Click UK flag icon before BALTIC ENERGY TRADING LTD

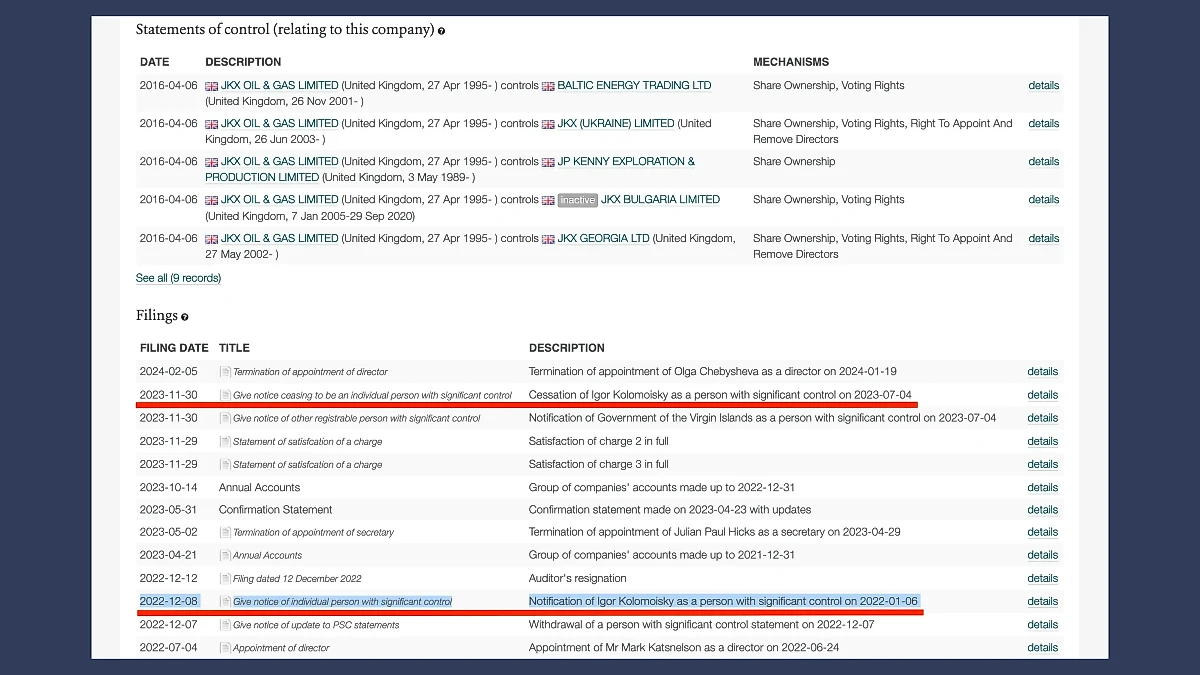click(548, 86)
